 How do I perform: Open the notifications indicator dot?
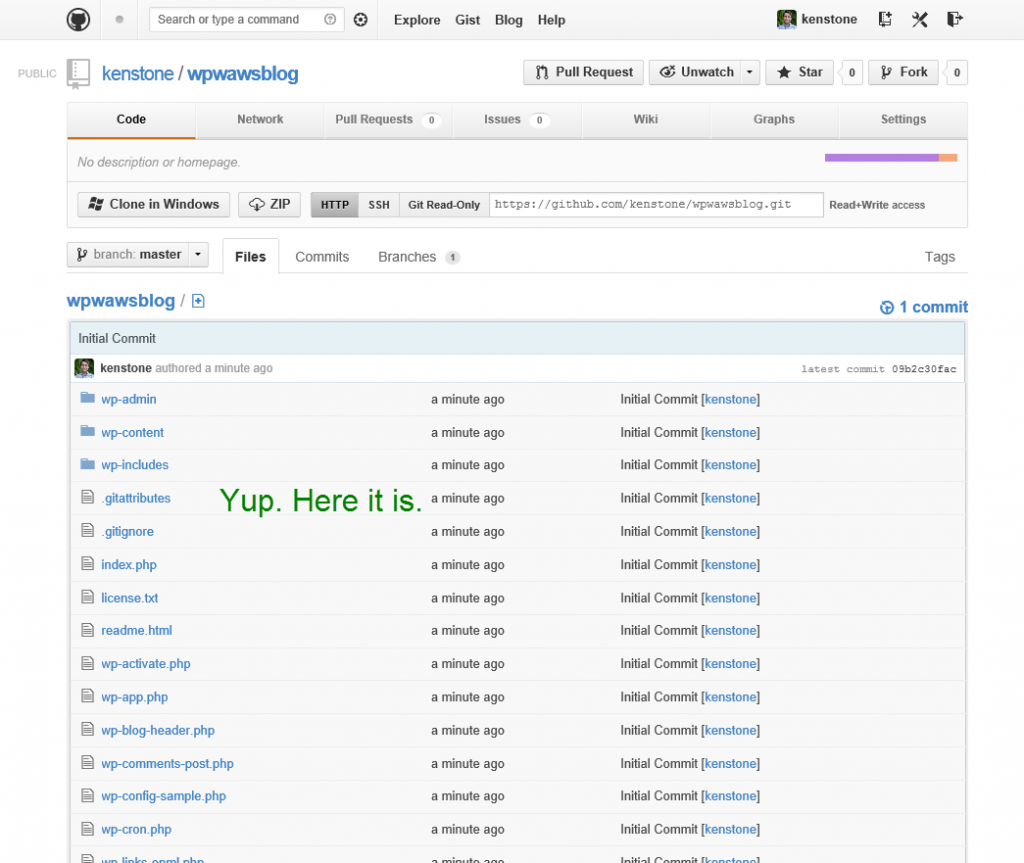coord(120,19)
